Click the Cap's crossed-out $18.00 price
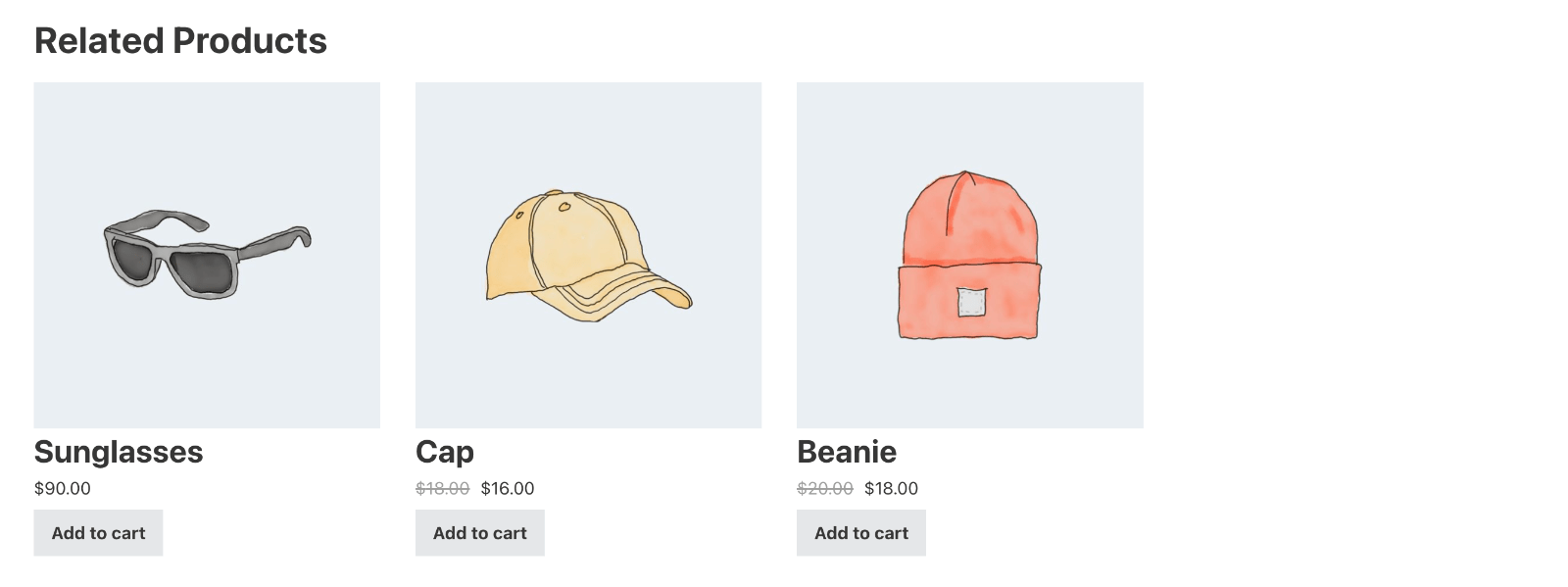The width and height of the screenshot is (1568, 587). pyautogui.click(x=442, y=488)
